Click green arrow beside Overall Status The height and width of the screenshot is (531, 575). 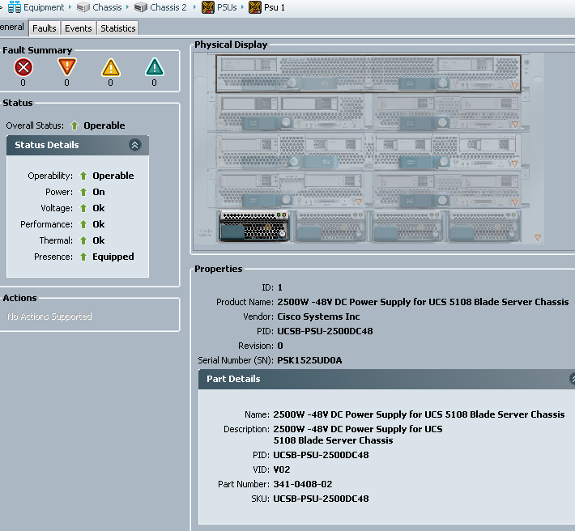(74, 126)
